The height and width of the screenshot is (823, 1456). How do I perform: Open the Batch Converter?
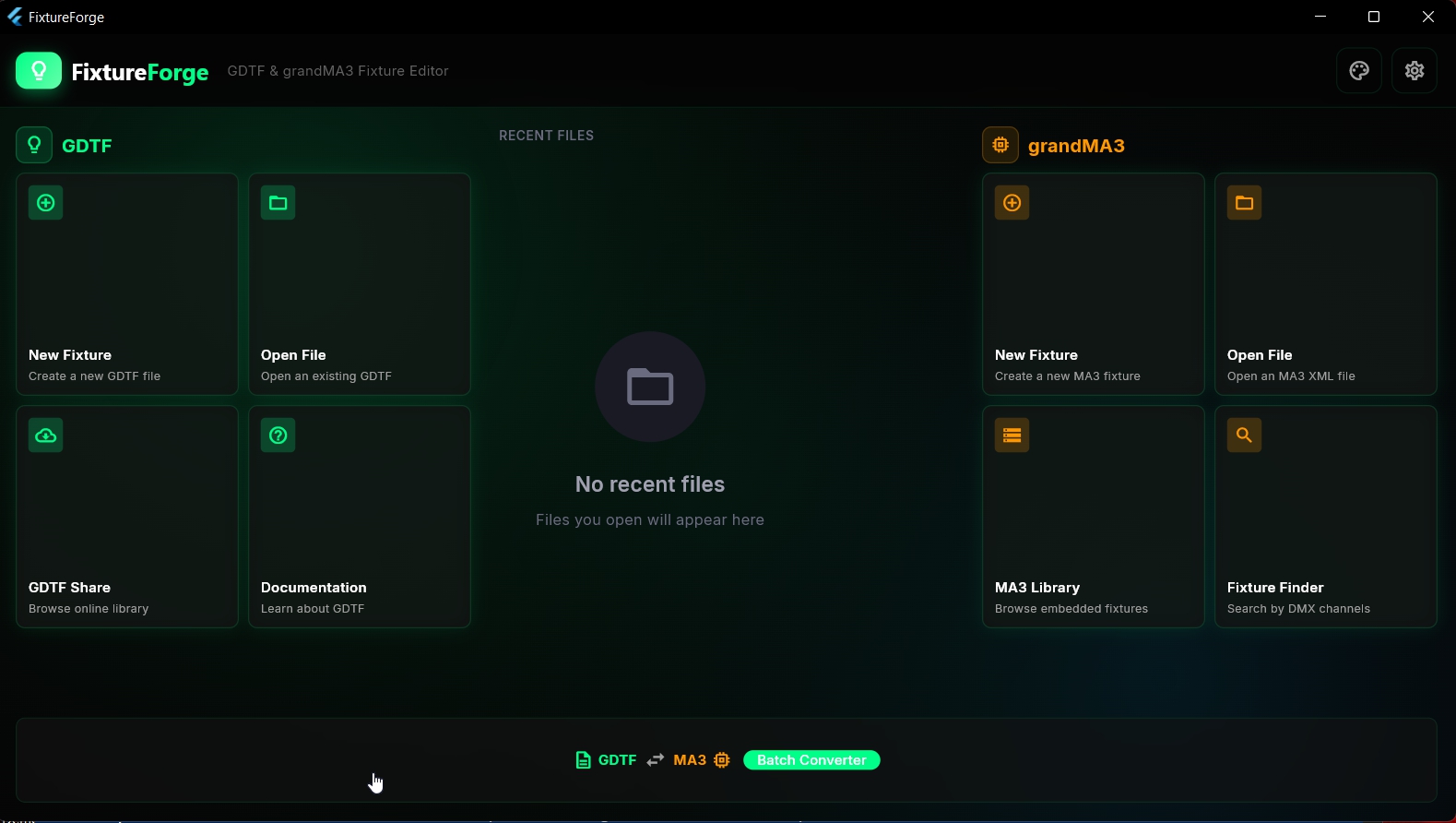click(x=811, y=760)
